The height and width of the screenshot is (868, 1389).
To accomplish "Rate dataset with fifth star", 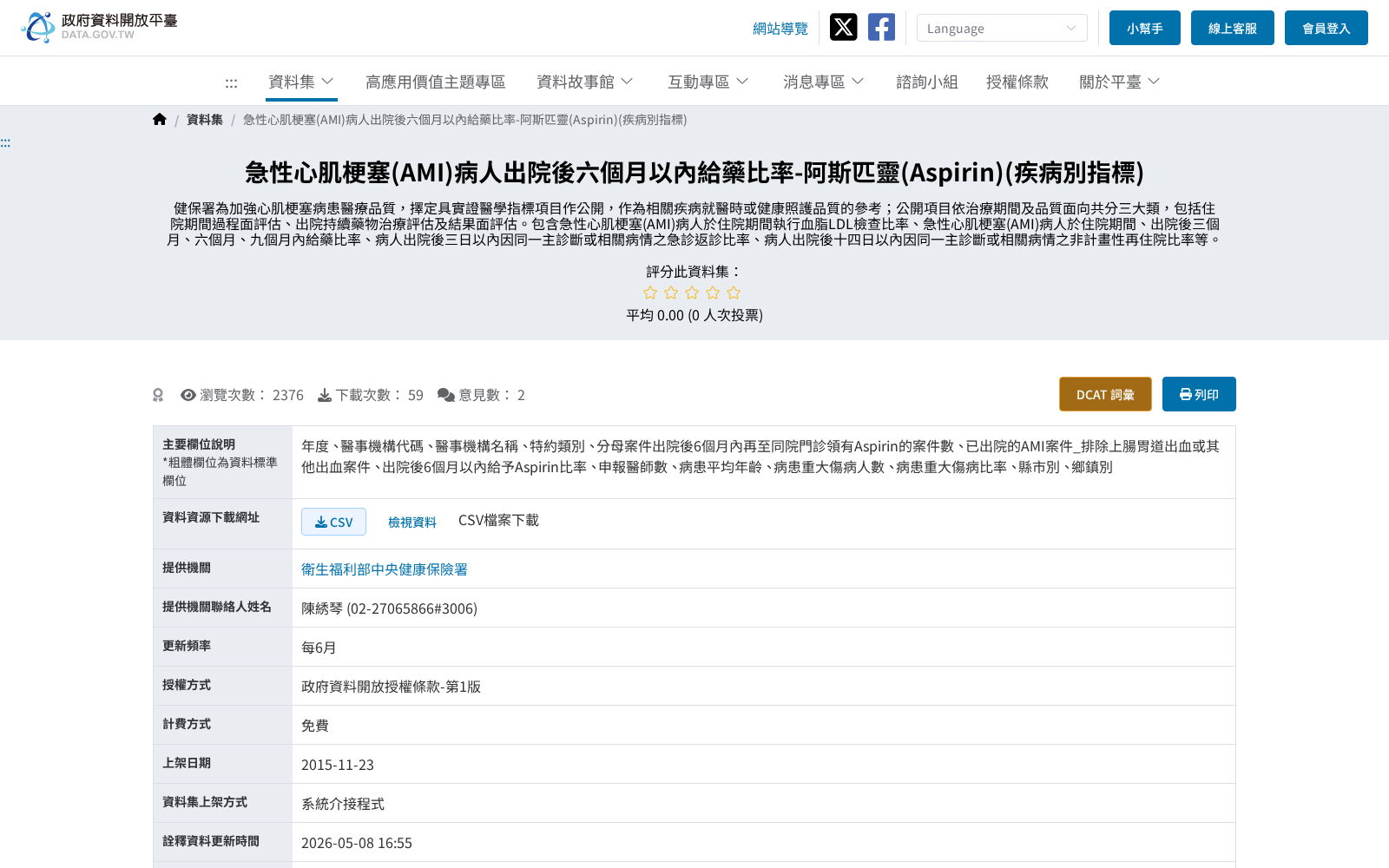I will pyautogui.click(x=734, y=293).
